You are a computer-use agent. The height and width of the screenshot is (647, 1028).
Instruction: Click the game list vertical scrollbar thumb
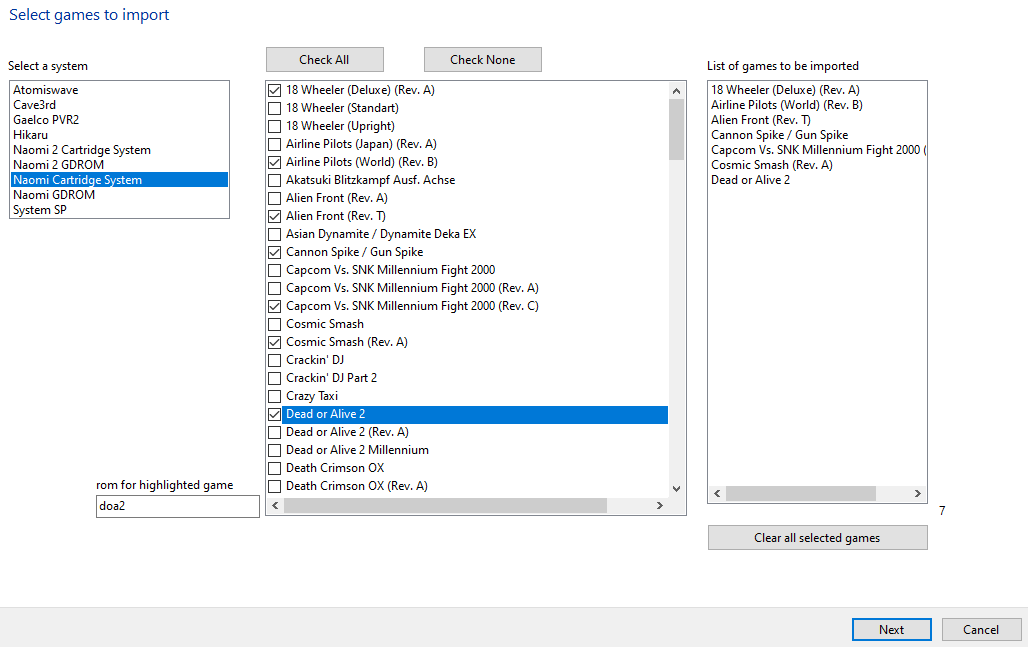coord(677,129)
